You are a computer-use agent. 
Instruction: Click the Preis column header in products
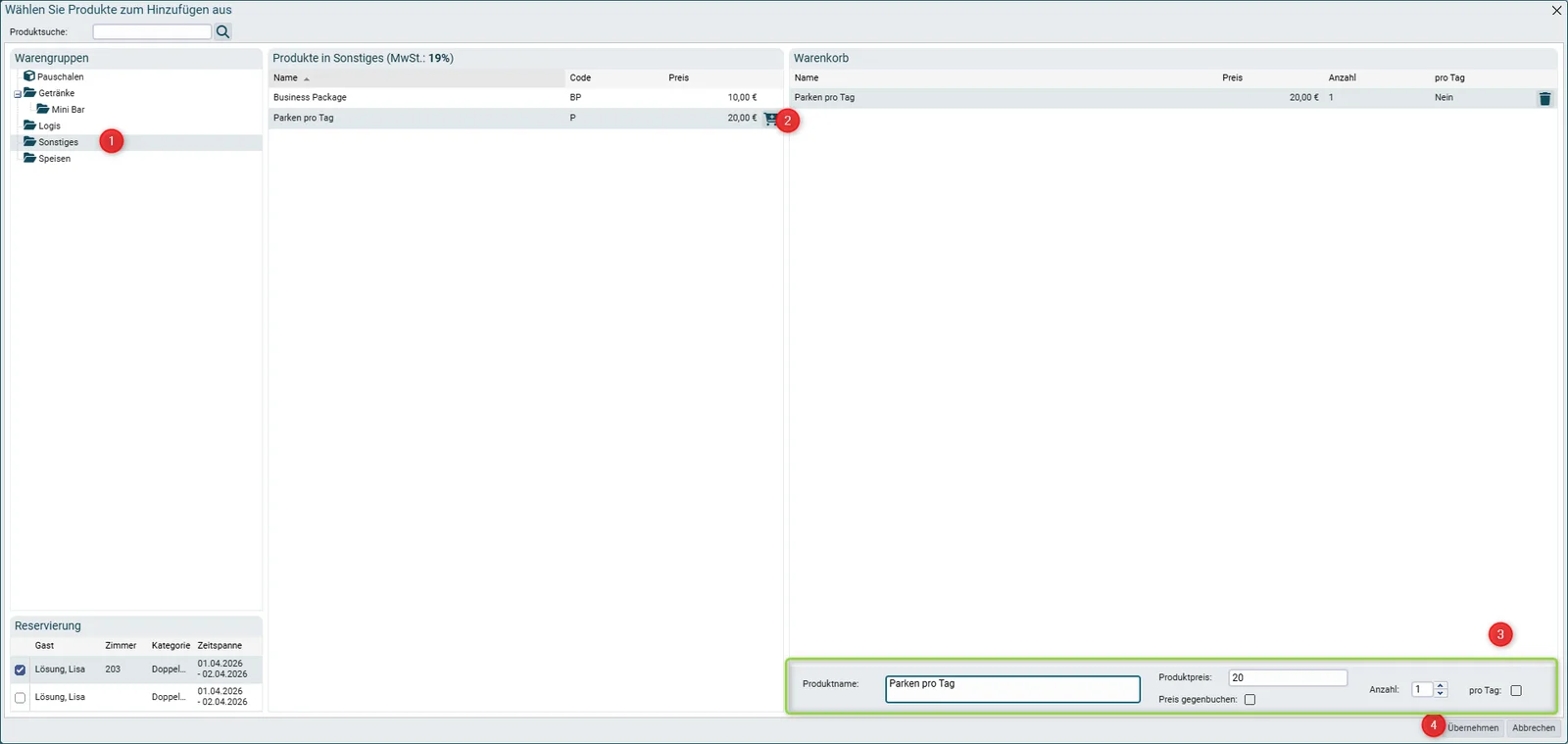click(679, 77)
